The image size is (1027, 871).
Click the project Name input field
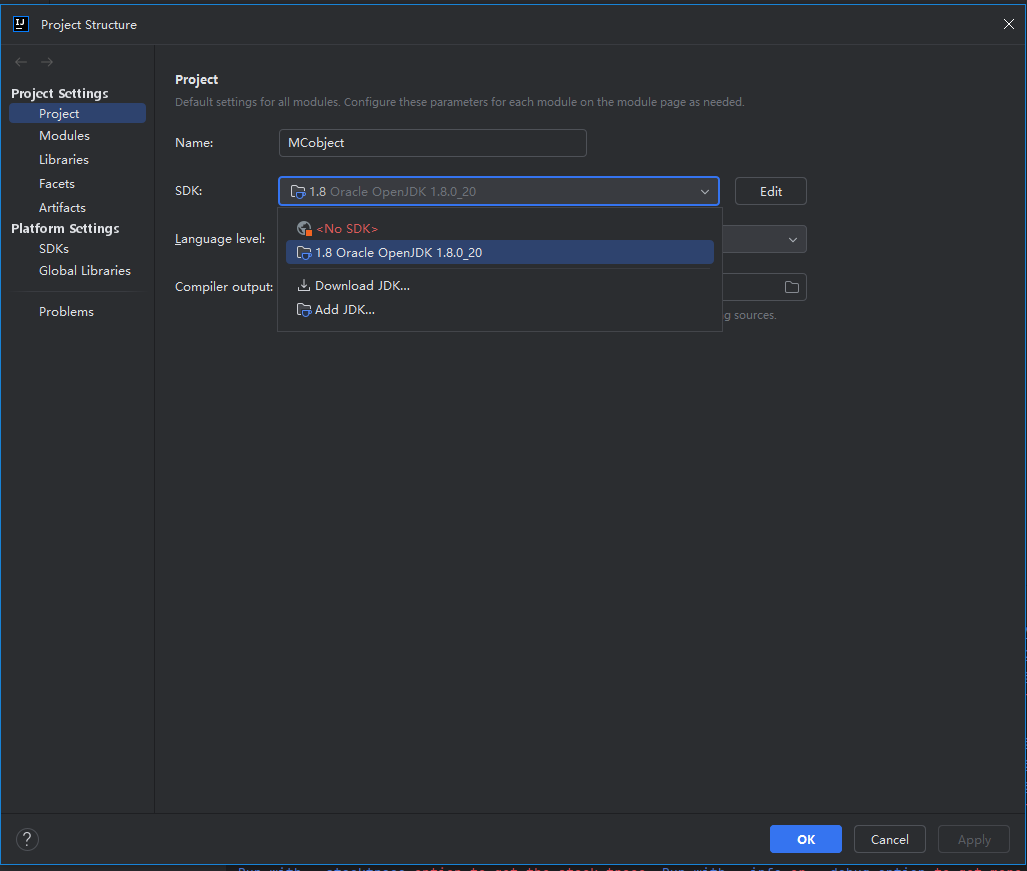click(x=432, y=143)
